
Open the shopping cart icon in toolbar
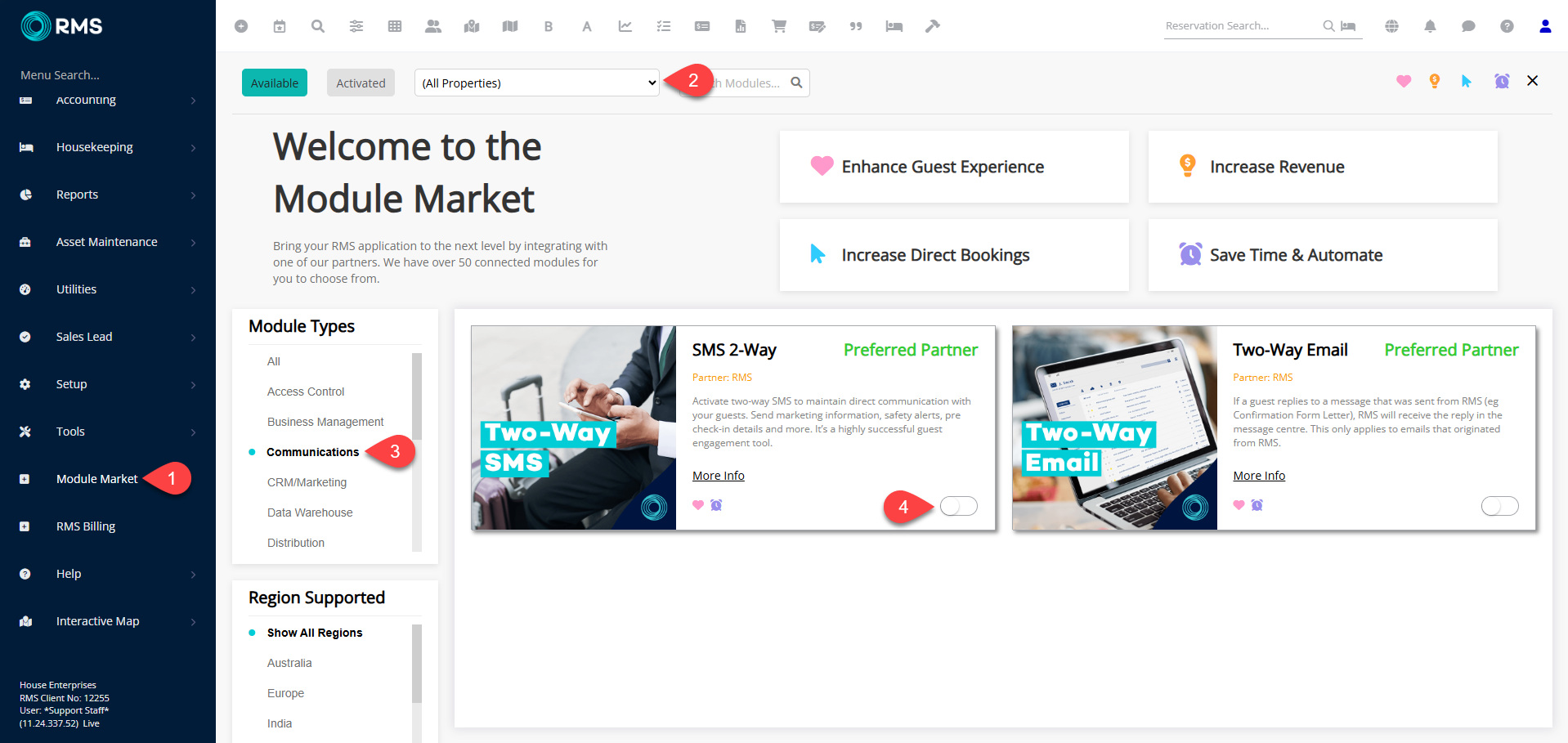click(779, 26)
